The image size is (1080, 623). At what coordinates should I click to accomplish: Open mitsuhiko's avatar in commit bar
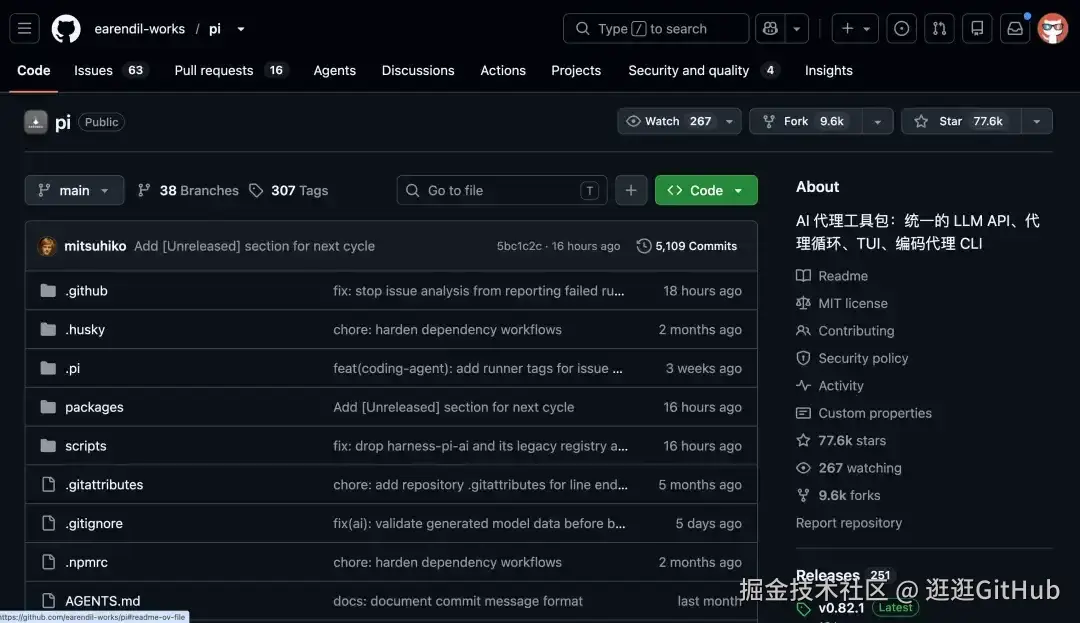pyautogui.click(x=47, y=246)
